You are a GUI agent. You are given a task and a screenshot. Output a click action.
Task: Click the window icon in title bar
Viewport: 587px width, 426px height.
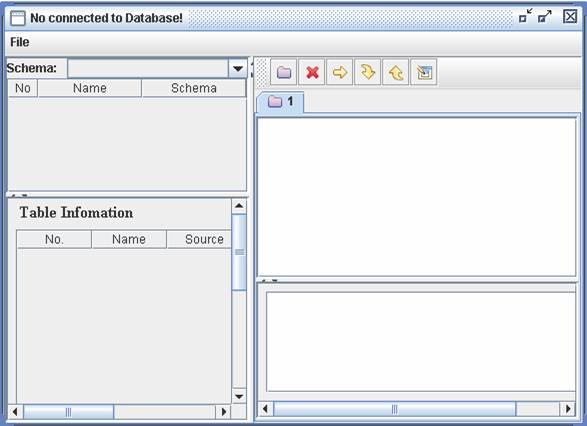pos(18,18)
